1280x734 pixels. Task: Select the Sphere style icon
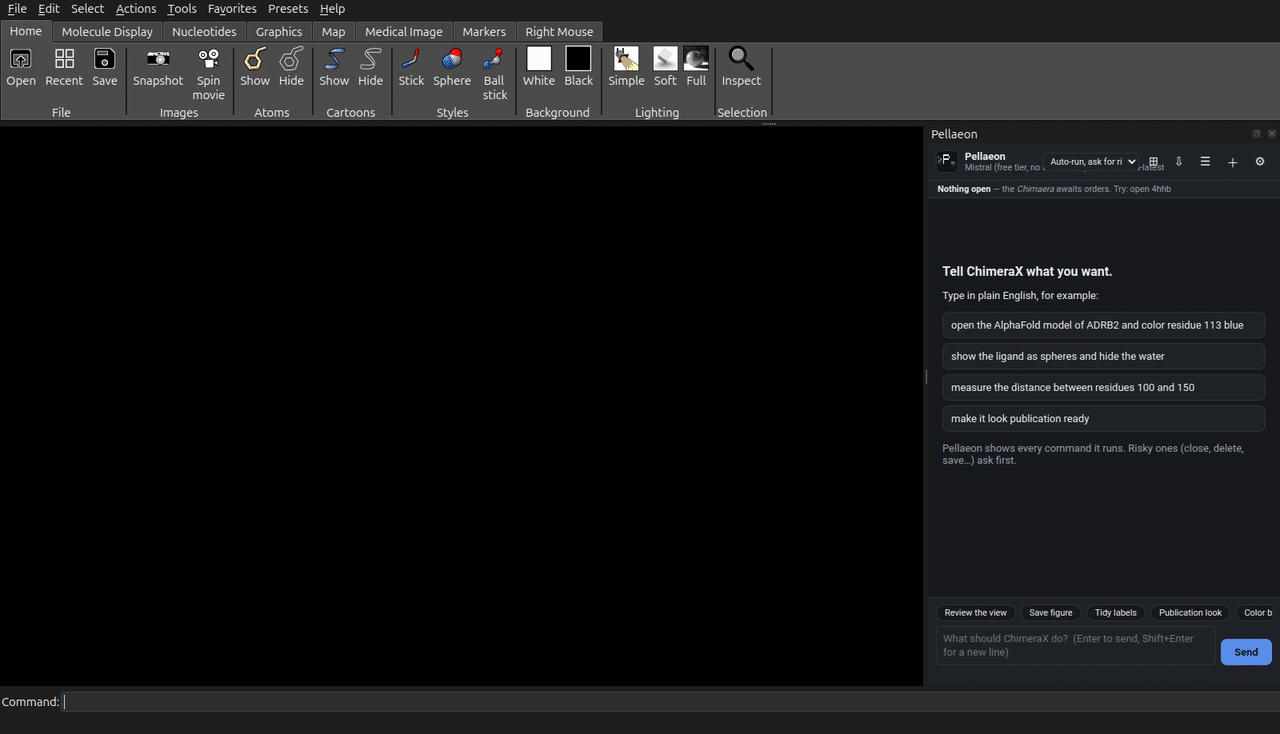click(x=452, y=59)
